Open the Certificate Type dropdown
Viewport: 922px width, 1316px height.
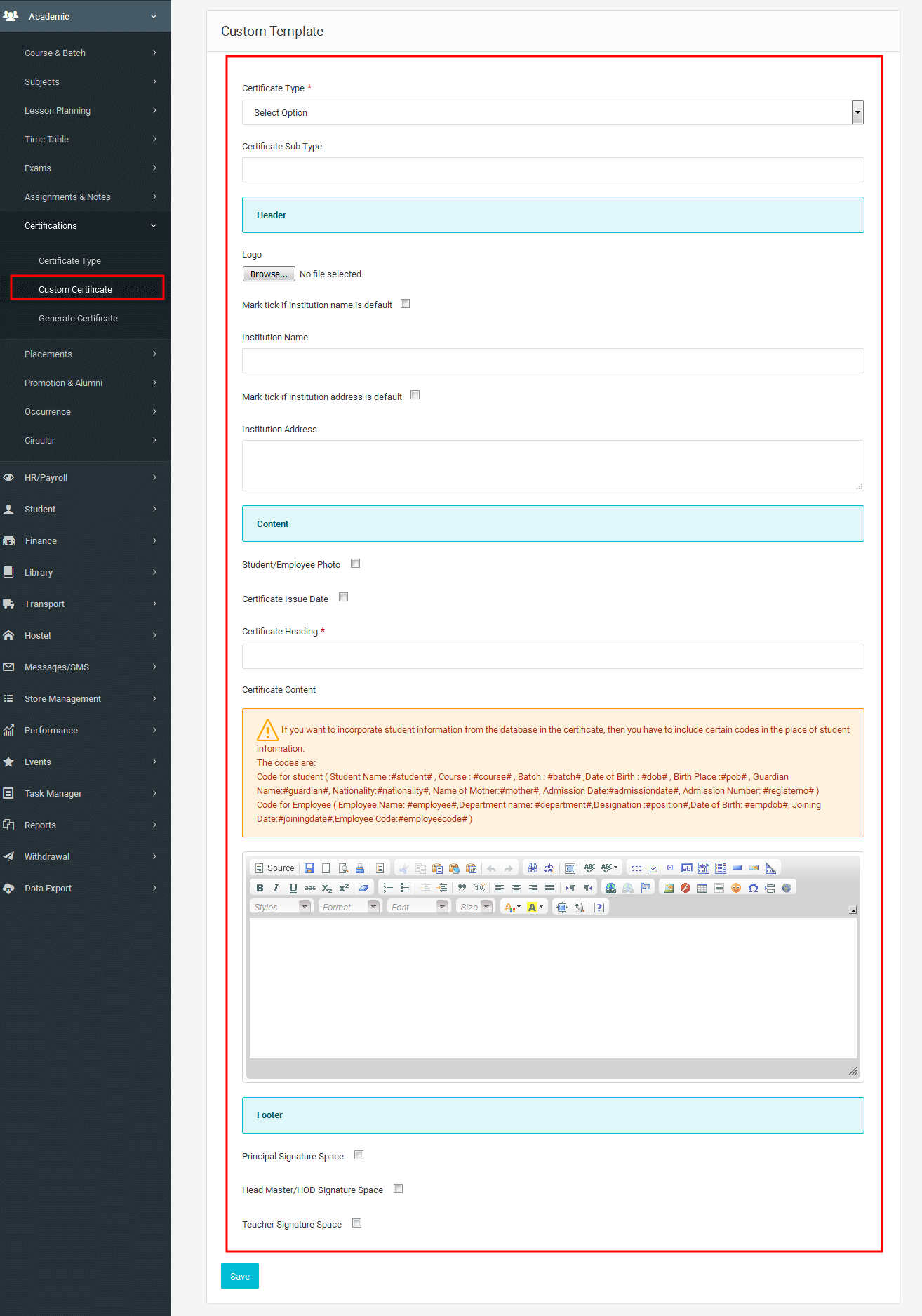[553, 112]
